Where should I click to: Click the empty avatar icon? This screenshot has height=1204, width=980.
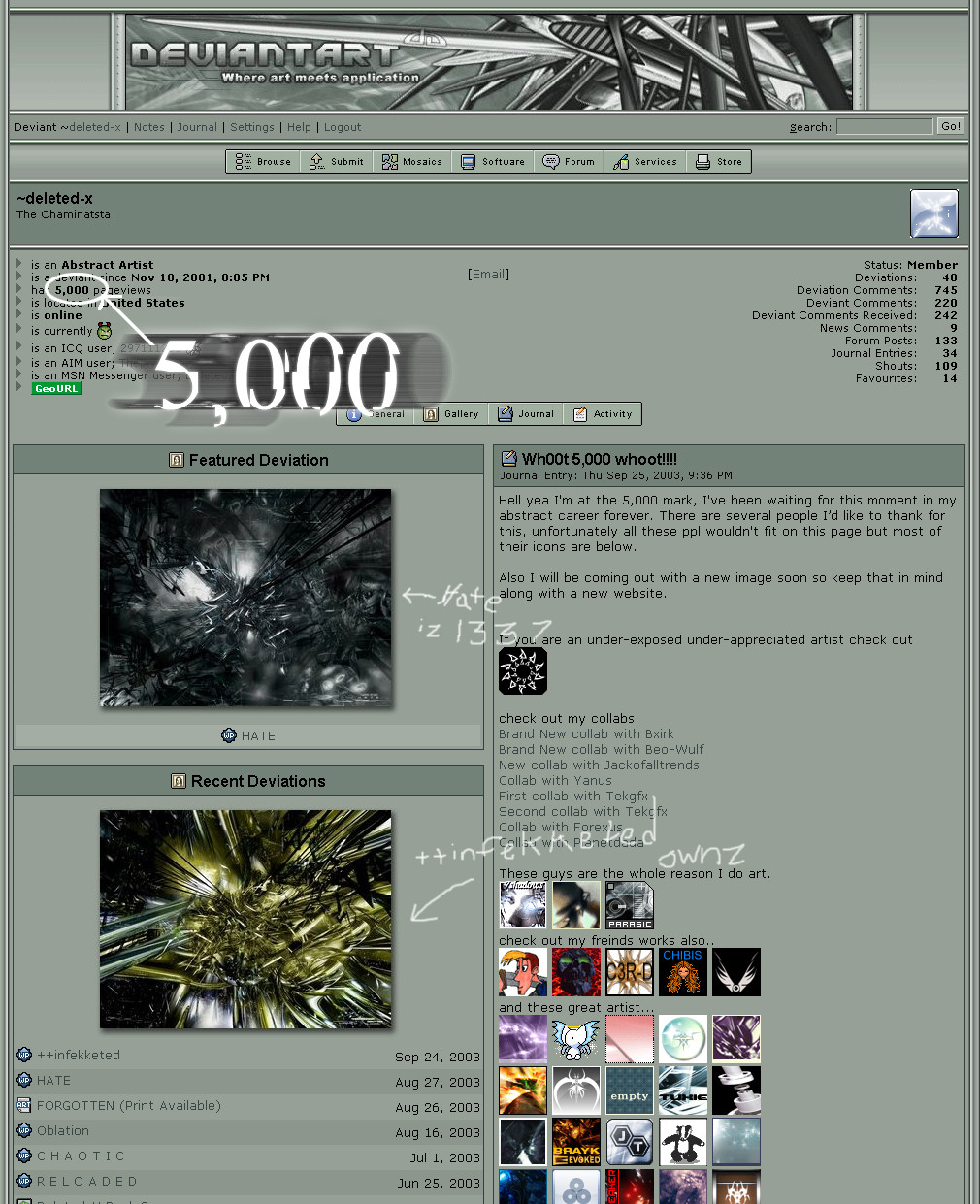630,1090
